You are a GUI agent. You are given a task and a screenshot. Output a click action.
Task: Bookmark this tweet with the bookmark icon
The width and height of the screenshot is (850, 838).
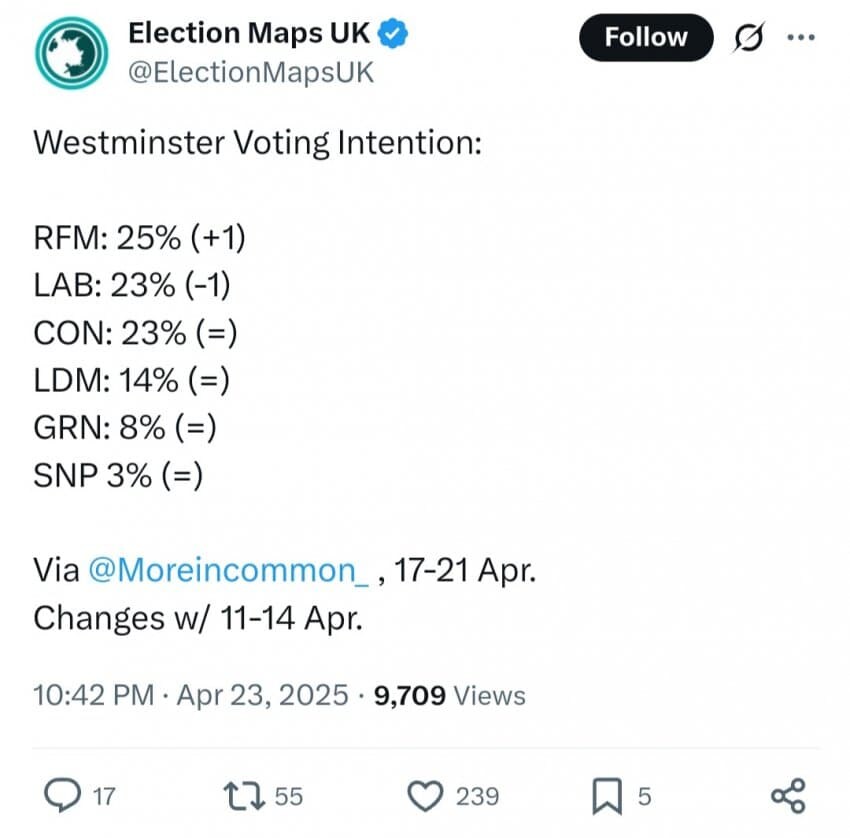click(x=607, y=796)
